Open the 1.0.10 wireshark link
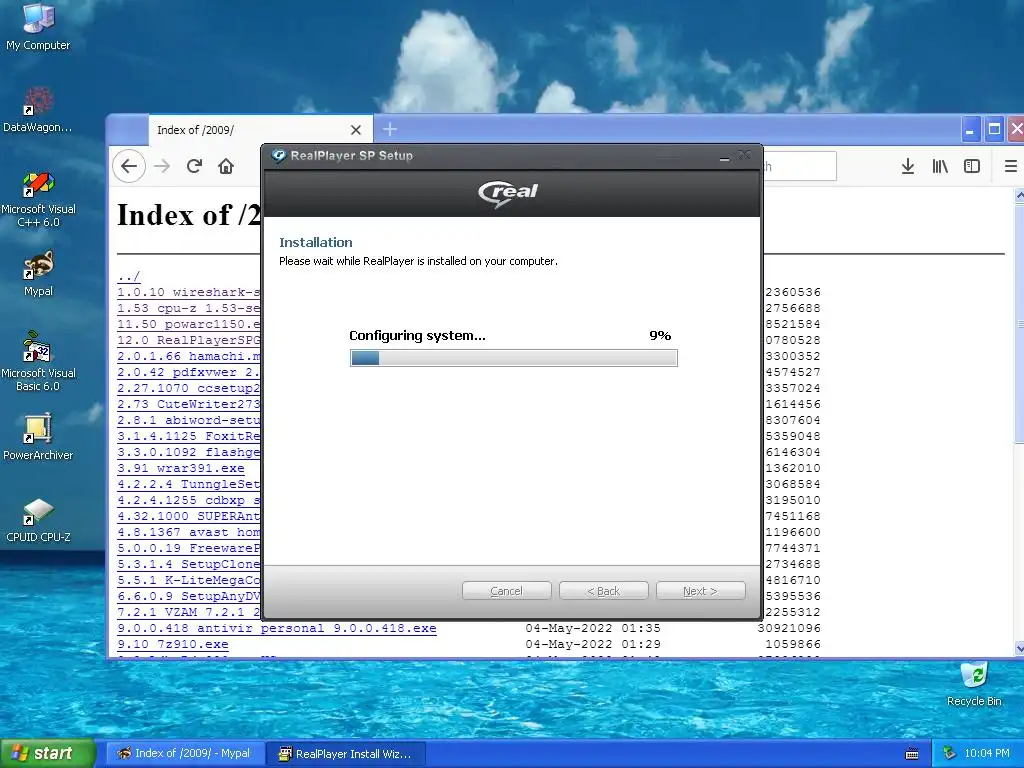This screenshot has height=768, width=1024. (x=189, y=292)
